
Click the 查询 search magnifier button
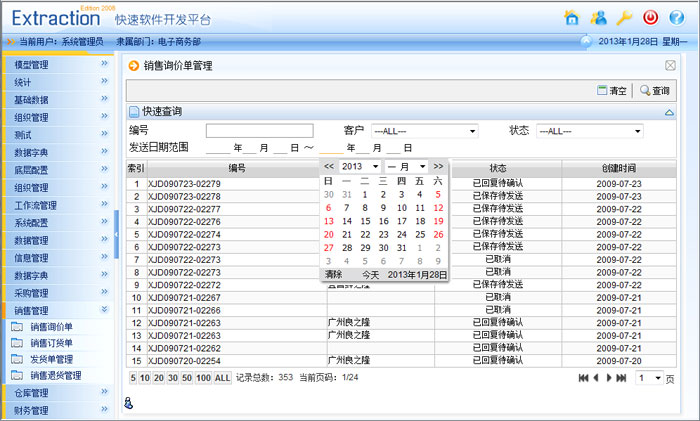tap(655, 90)
